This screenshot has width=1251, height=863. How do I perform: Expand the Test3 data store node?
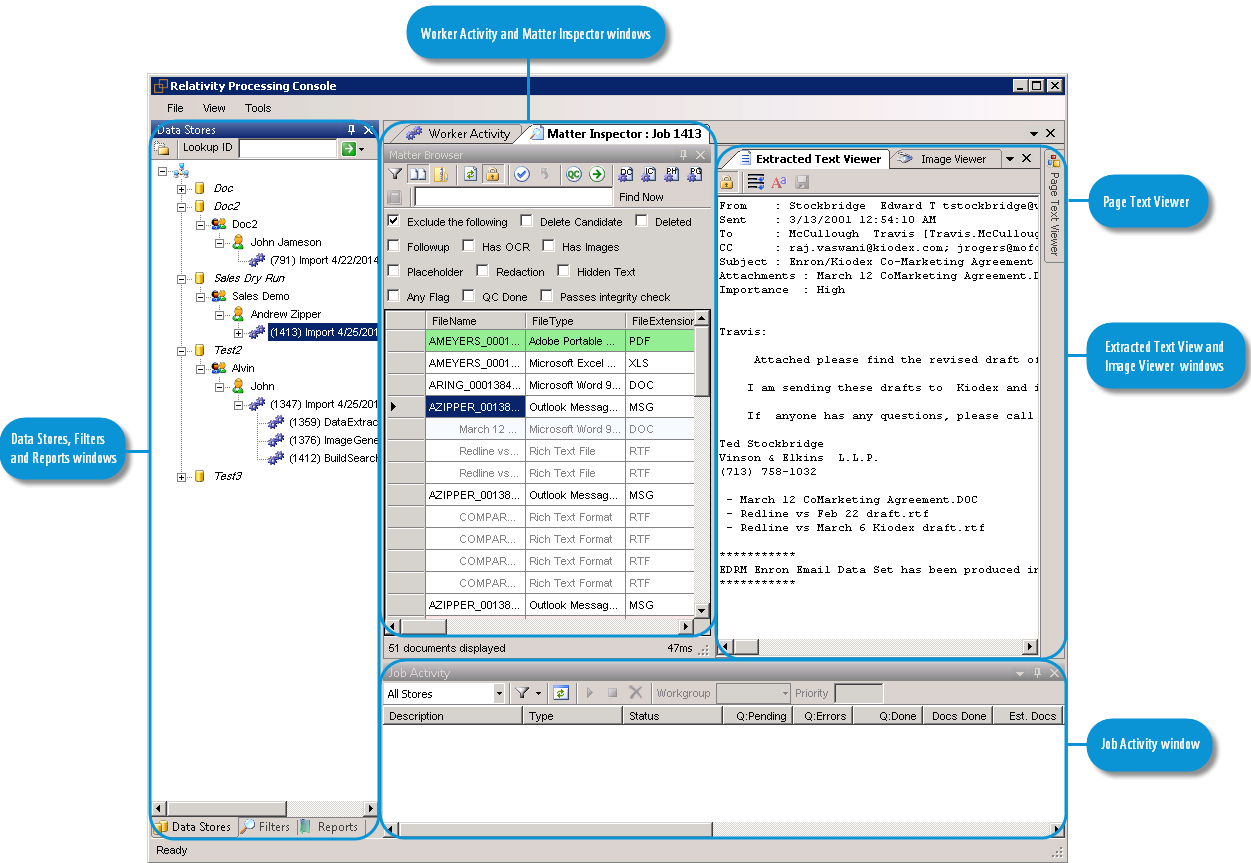[182, 477]
